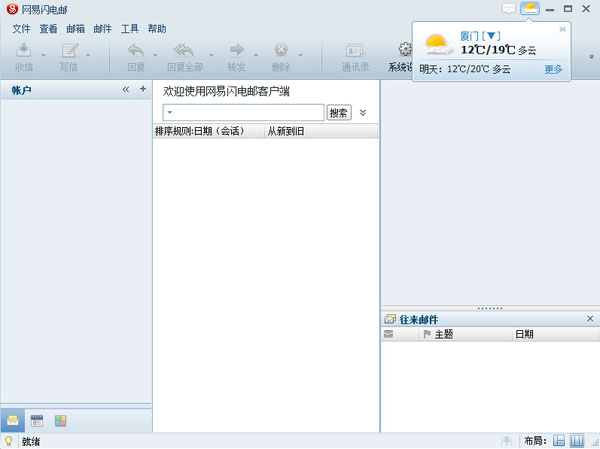Click the flag column header icon

[x=427, y=334]
